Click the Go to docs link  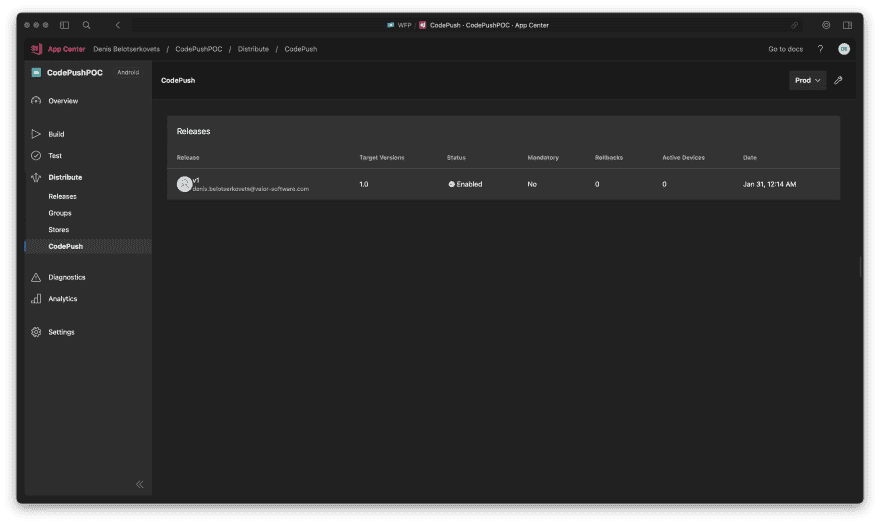pos(785,49)
